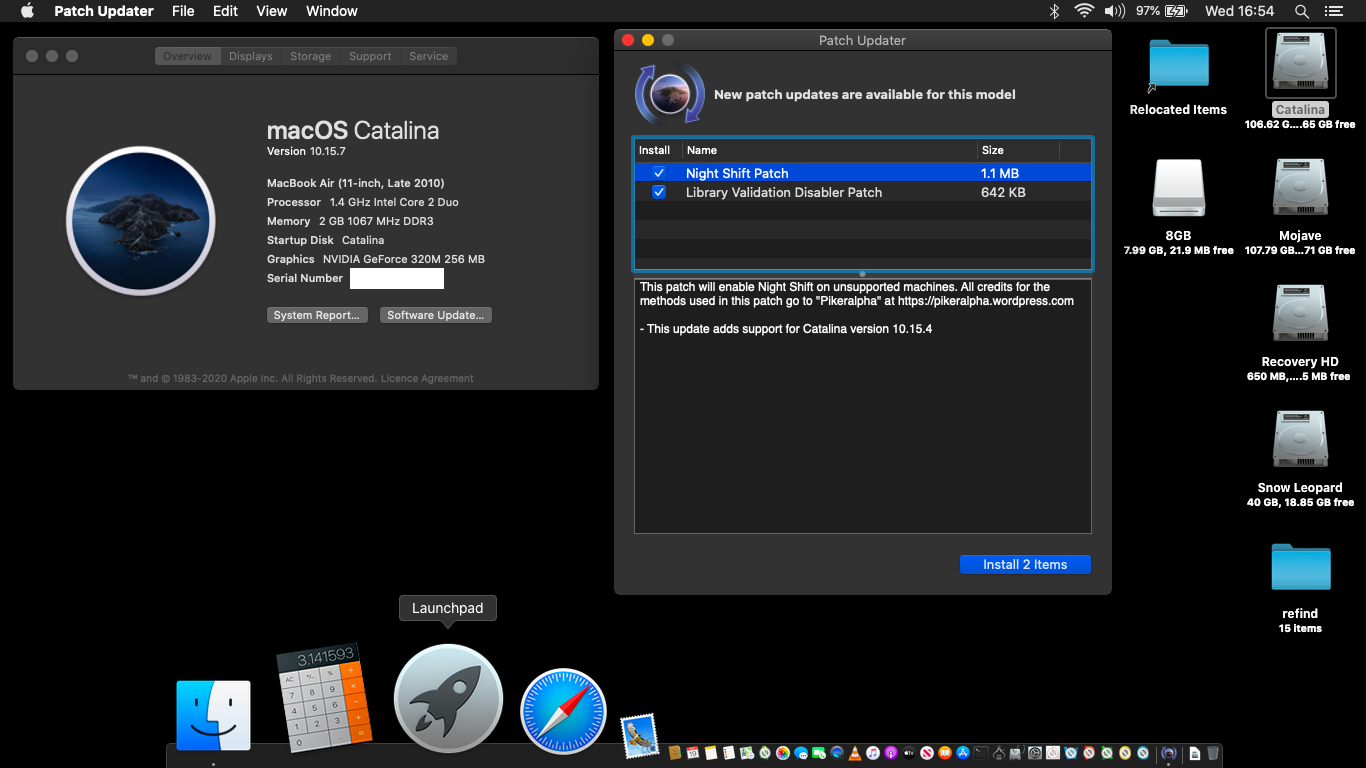Select the 8GB removable drive icon

tap(1178, 187)
